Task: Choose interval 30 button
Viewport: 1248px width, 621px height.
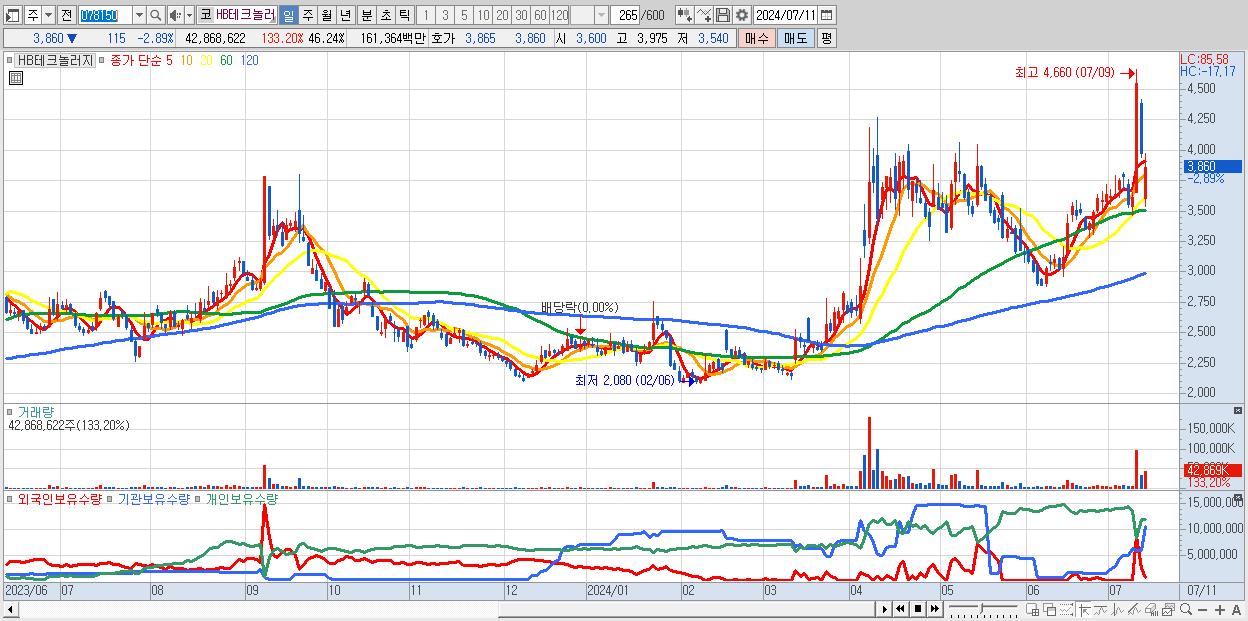Action: pos(521,15)
